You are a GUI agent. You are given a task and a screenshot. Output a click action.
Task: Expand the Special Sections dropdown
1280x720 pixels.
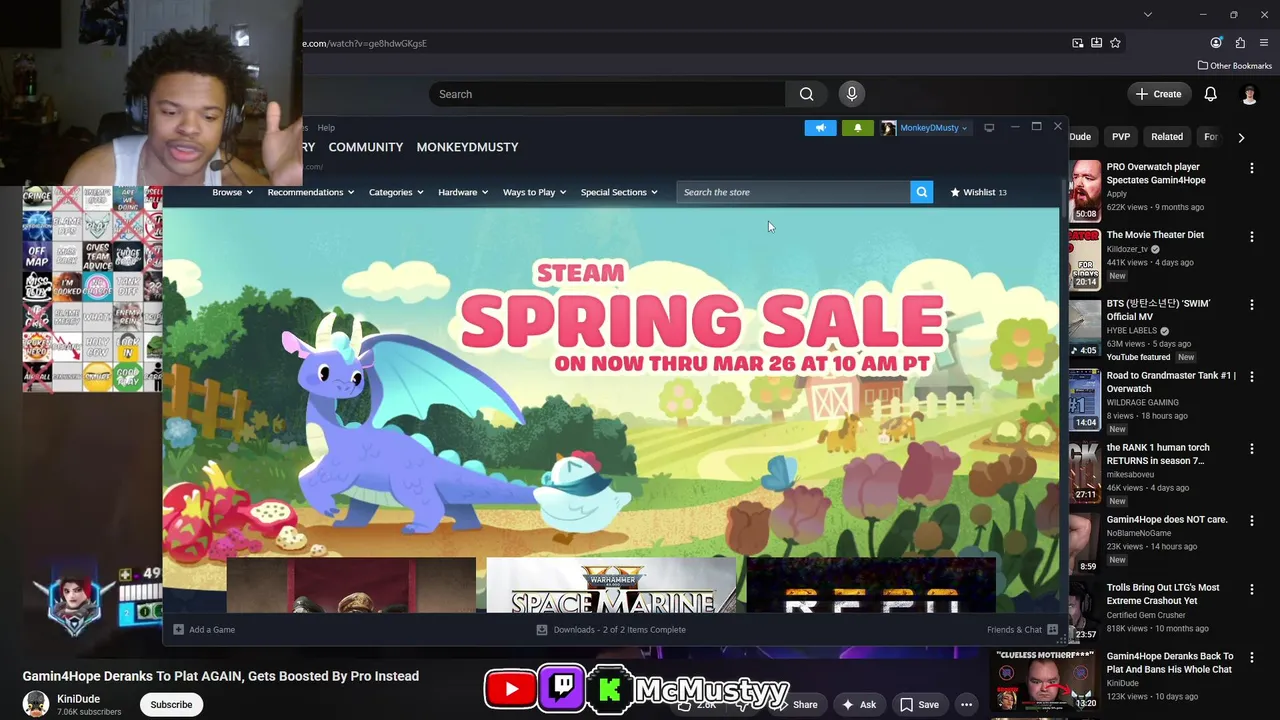[x=619, y=192]
